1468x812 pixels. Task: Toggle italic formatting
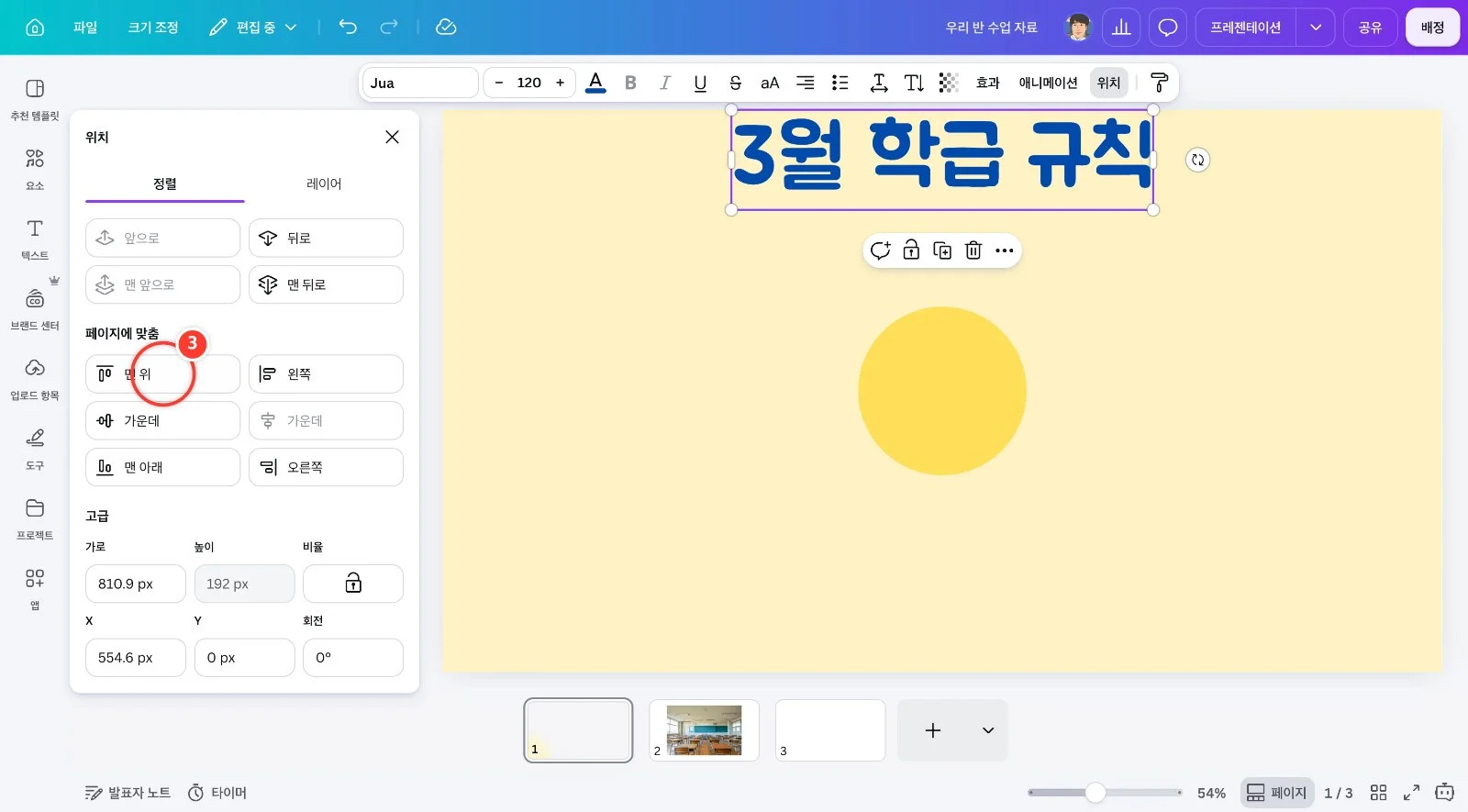point(665,83)
